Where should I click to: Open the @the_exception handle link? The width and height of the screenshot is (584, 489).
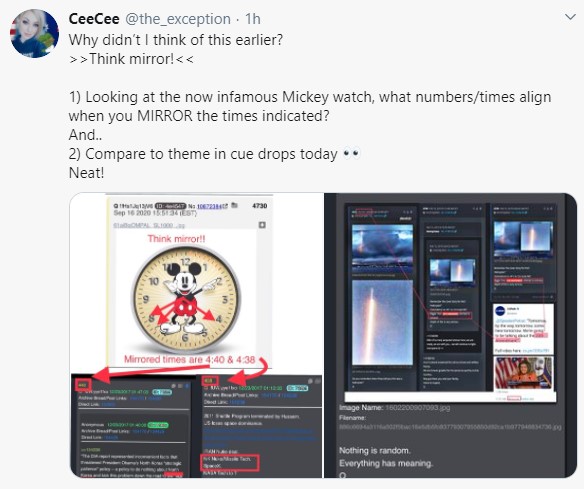pyautogui.click(x=178, y=19)
